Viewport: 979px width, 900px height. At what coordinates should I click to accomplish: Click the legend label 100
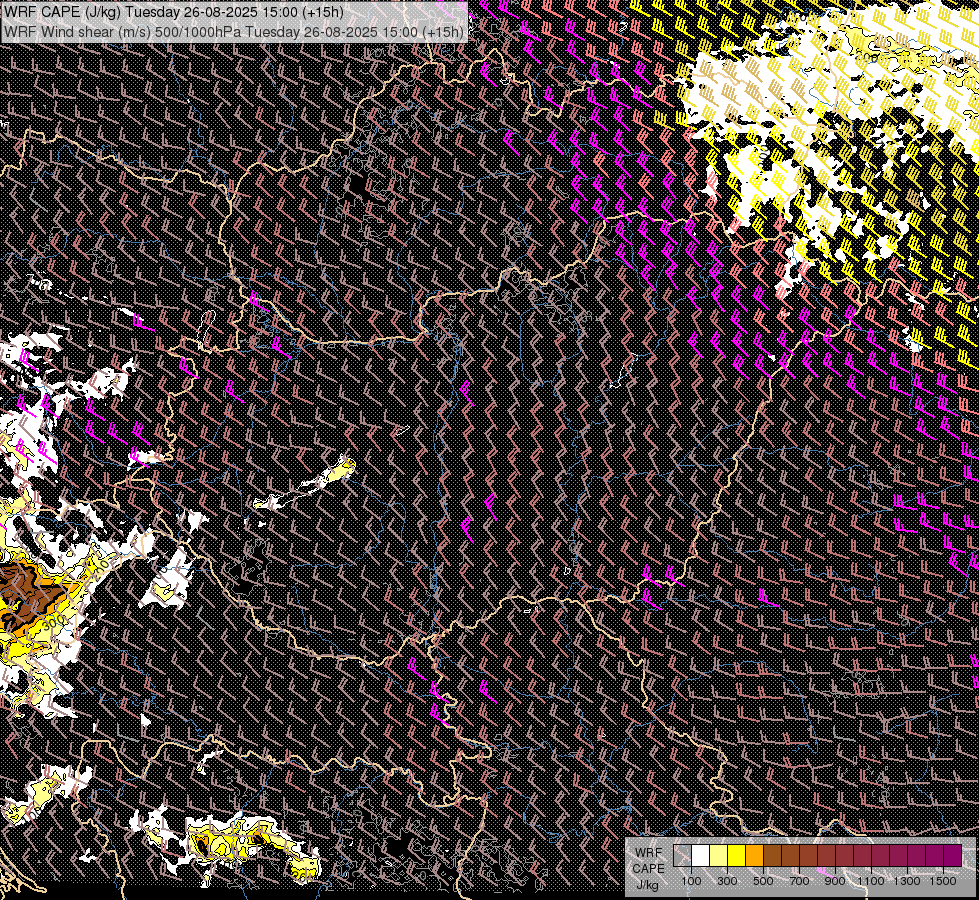[x=691, y=881]
